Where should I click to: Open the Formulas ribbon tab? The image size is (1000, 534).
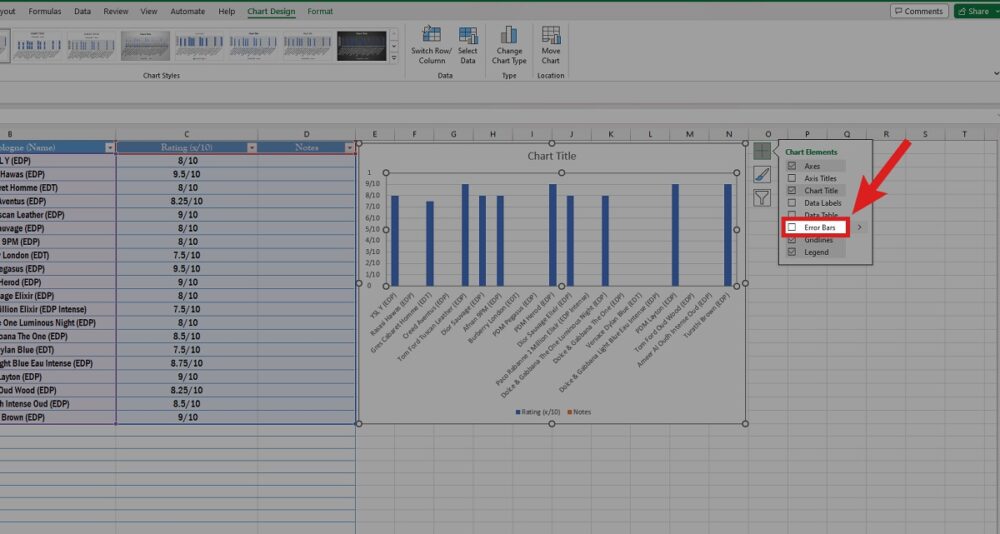point(43,11)
